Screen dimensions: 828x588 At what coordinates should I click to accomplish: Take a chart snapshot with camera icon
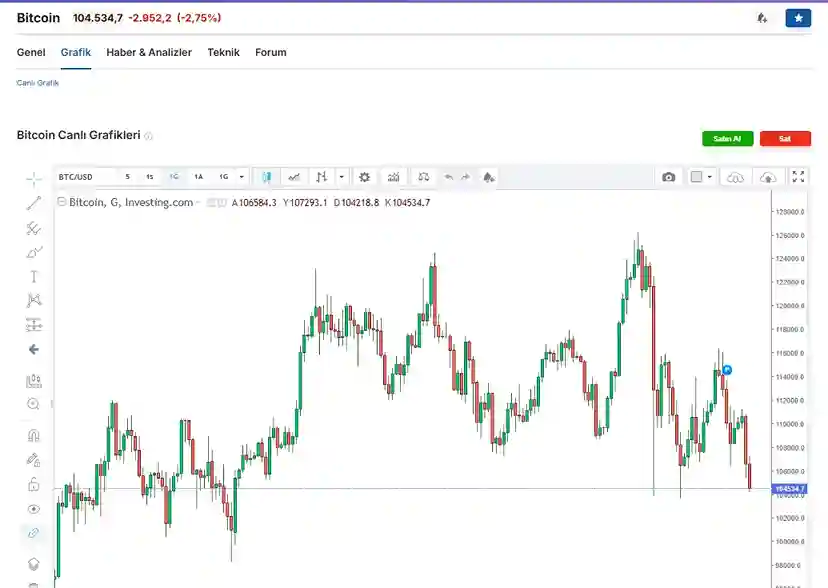tap(668, 177)
